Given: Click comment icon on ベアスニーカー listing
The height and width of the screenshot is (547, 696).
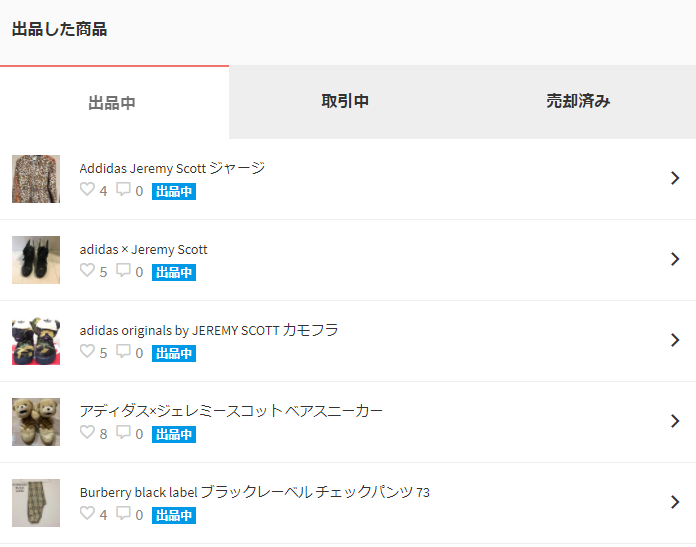Looking at the screenshot, I should tap(123, 432).
